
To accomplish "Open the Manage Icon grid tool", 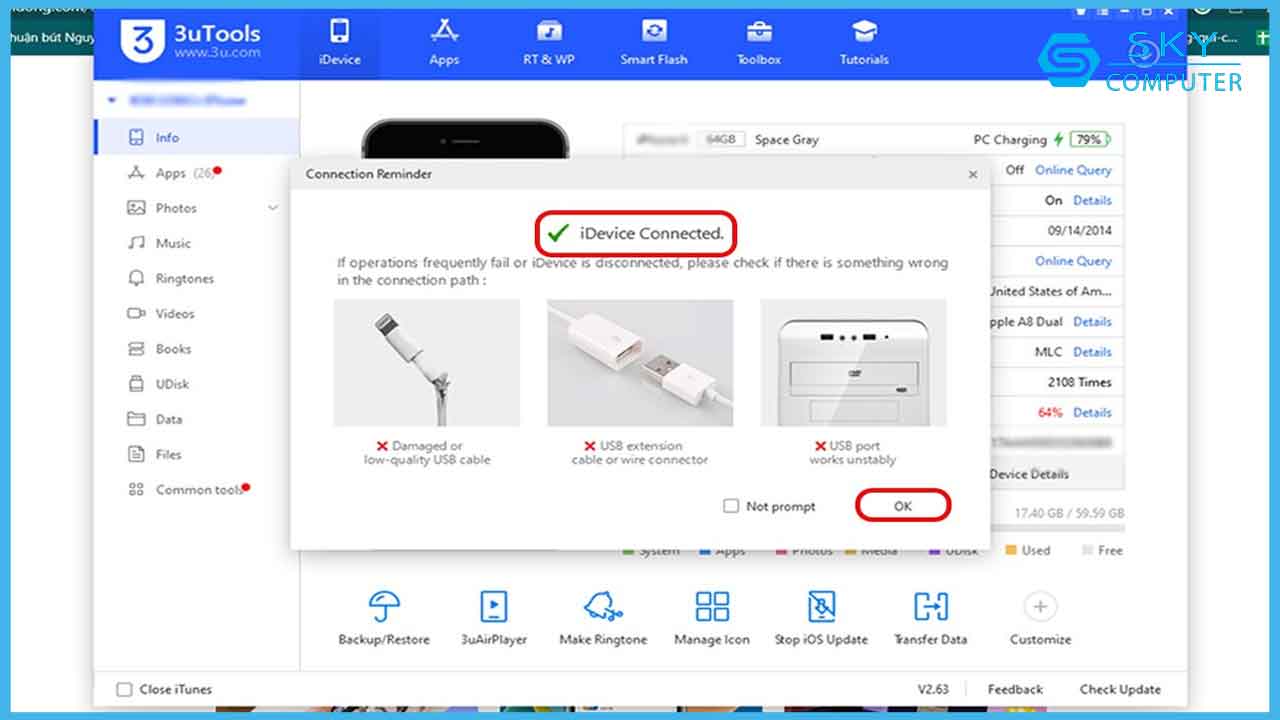I will point(712,607).
